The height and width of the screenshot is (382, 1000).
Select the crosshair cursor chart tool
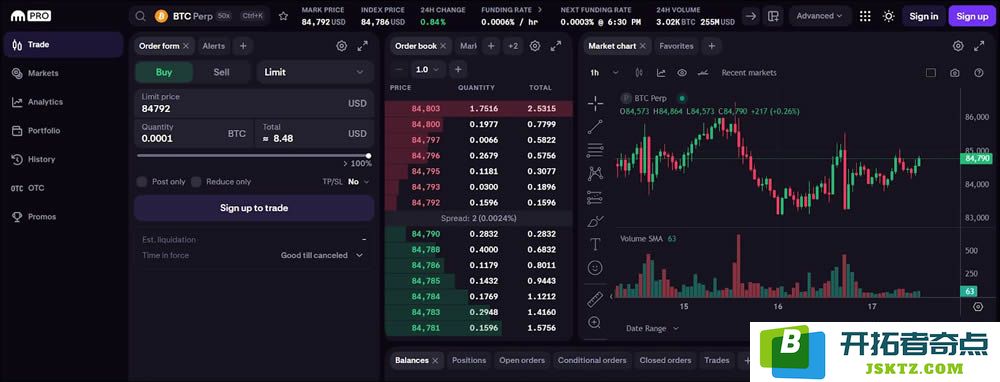(x=595, y=103)
